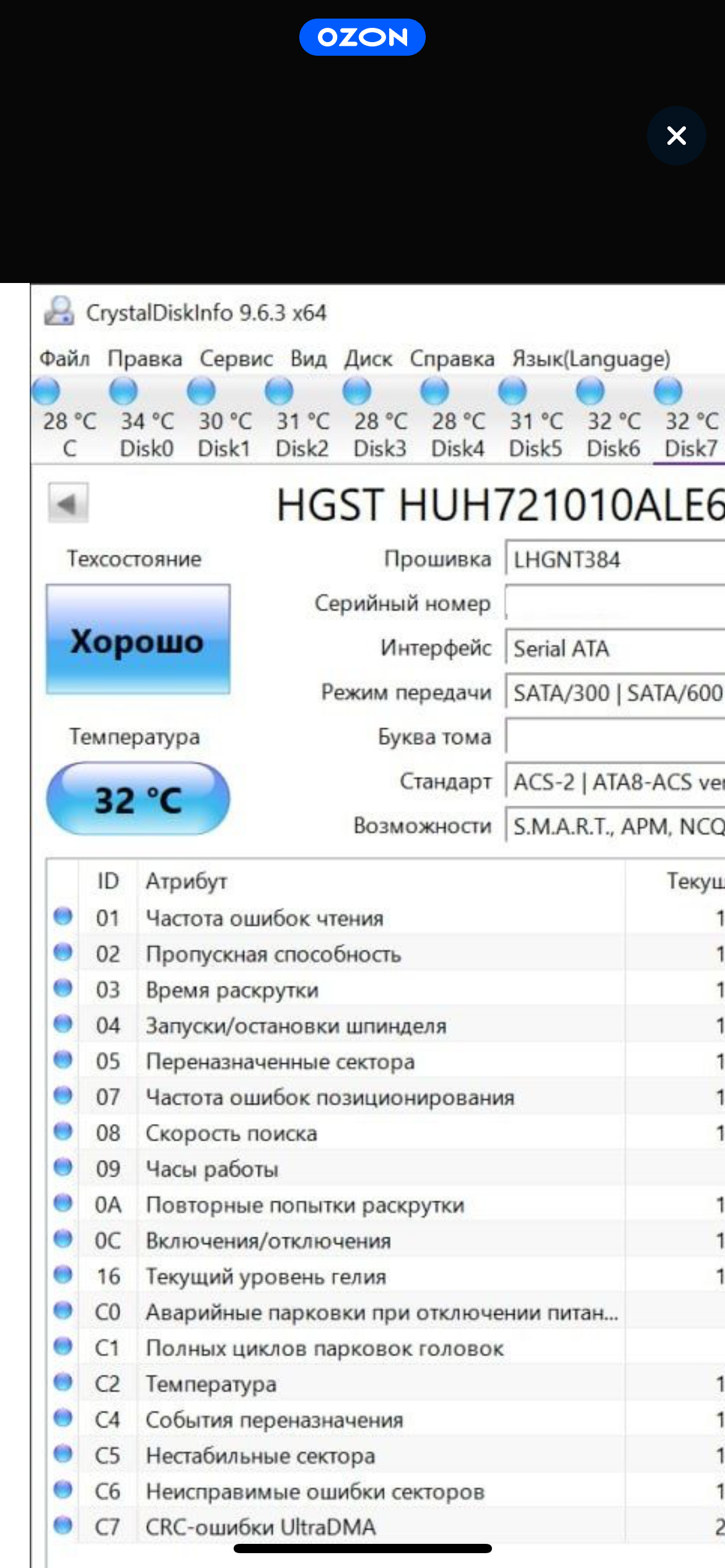
Task: Choose the C drive status orb
Action: click(x=46, y=391)
